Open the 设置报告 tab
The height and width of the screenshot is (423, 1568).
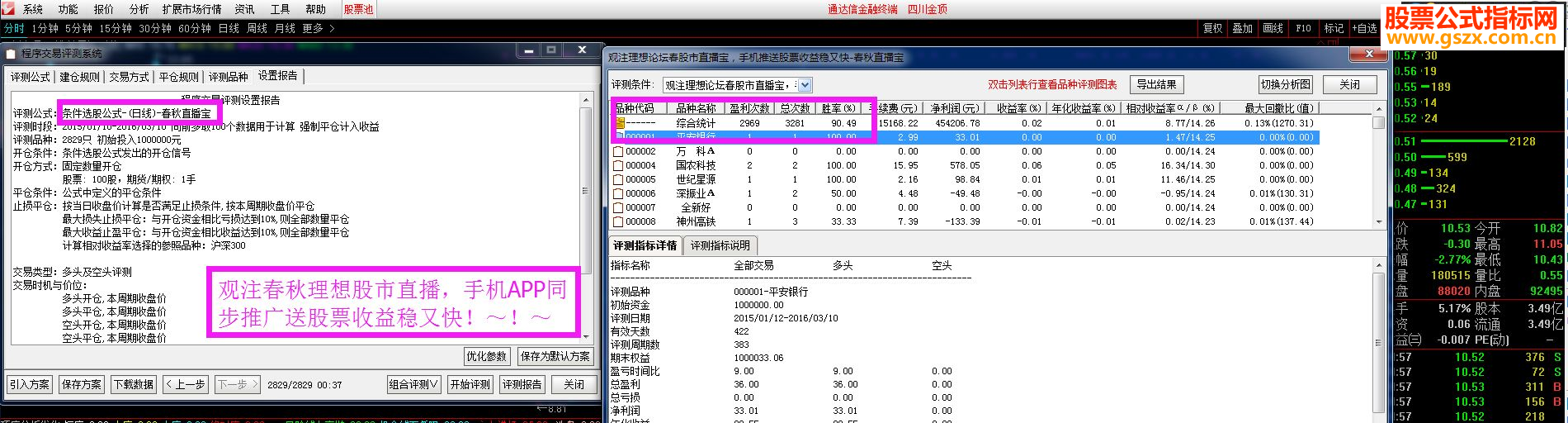[278, 75]
